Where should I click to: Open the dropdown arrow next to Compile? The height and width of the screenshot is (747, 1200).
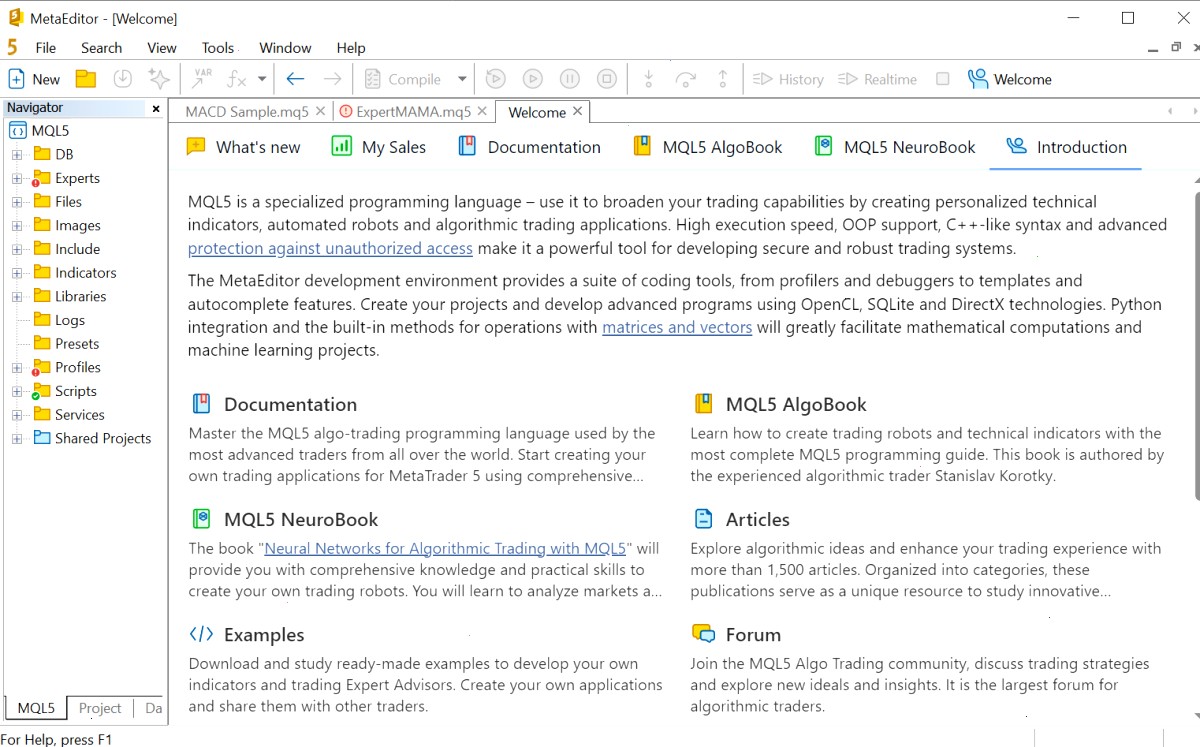point(462,79)
